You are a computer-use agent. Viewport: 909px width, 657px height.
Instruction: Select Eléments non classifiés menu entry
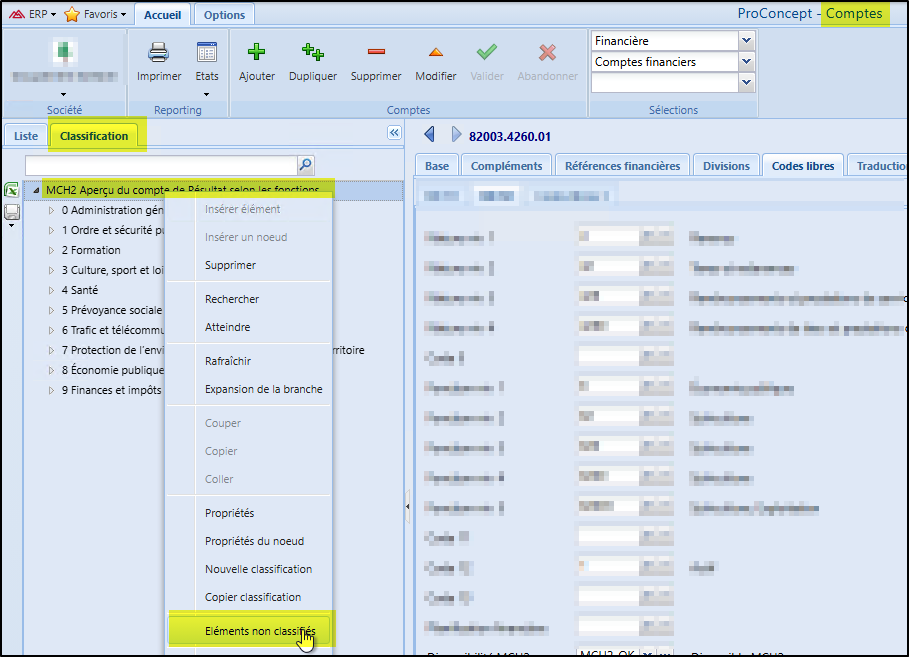[259, 632]
